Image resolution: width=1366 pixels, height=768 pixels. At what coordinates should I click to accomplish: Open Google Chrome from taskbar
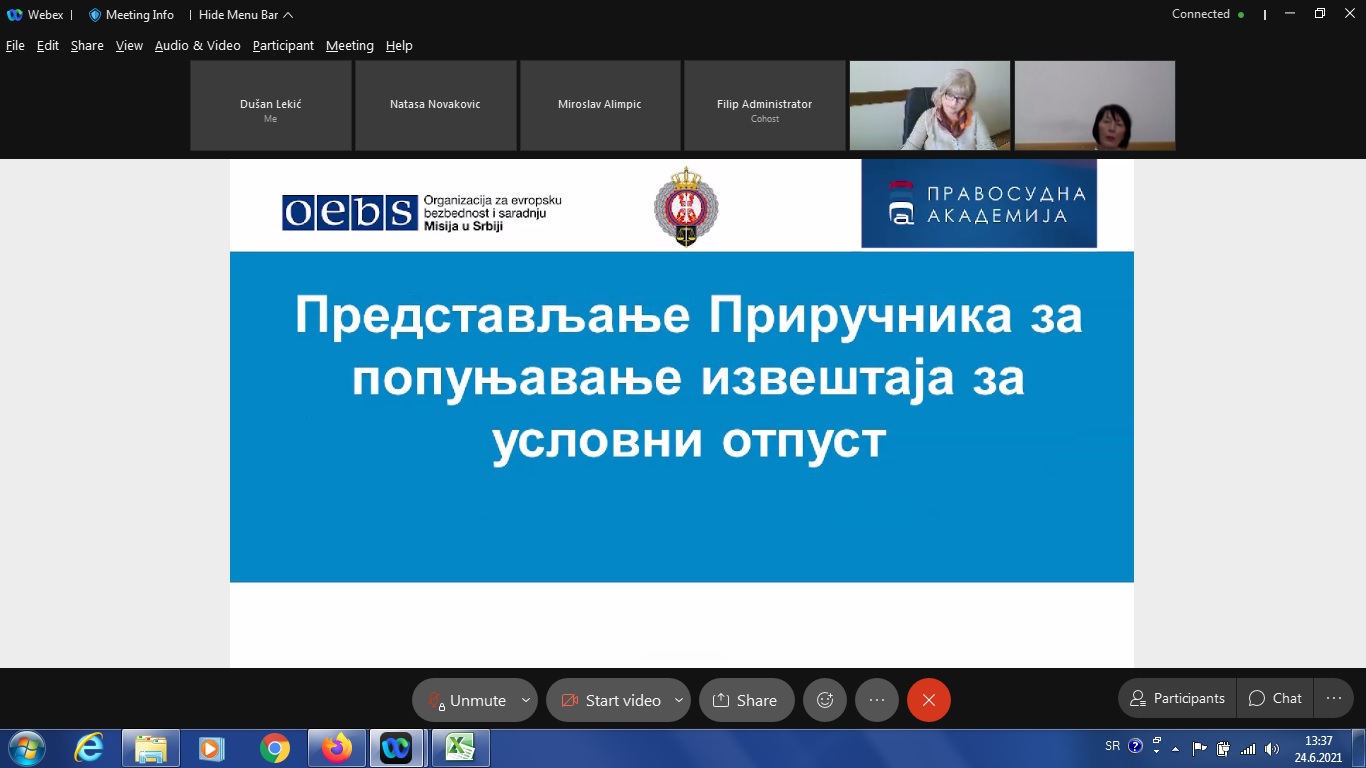point(274,748)
